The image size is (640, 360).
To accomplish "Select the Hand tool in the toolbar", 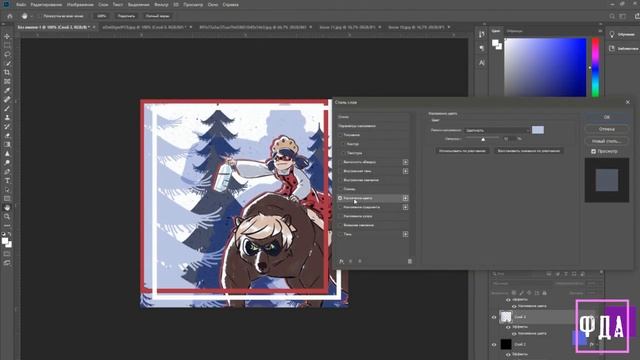I will coord(7,207).
